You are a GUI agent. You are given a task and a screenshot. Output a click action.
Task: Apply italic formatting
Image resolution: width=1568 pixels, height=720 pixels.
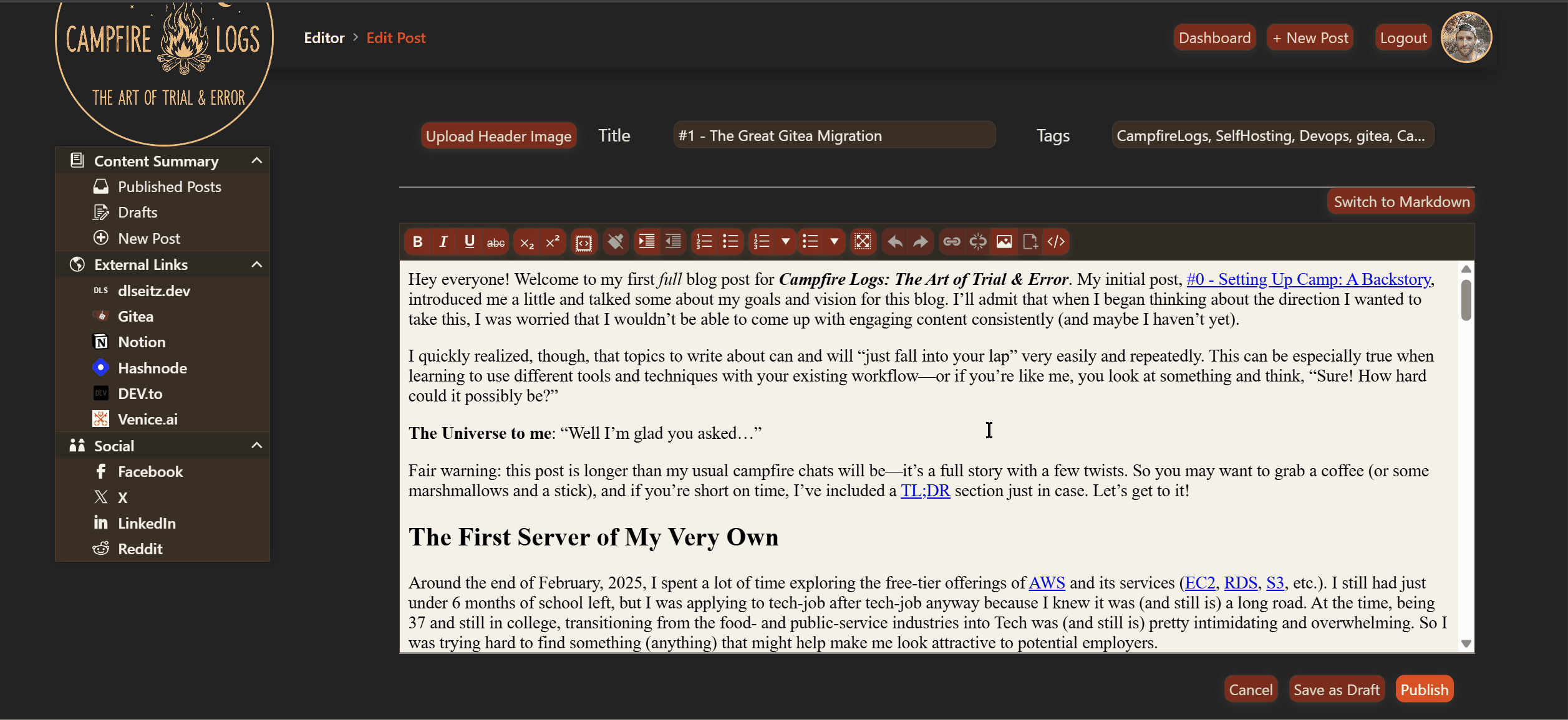tap(443, 242)
